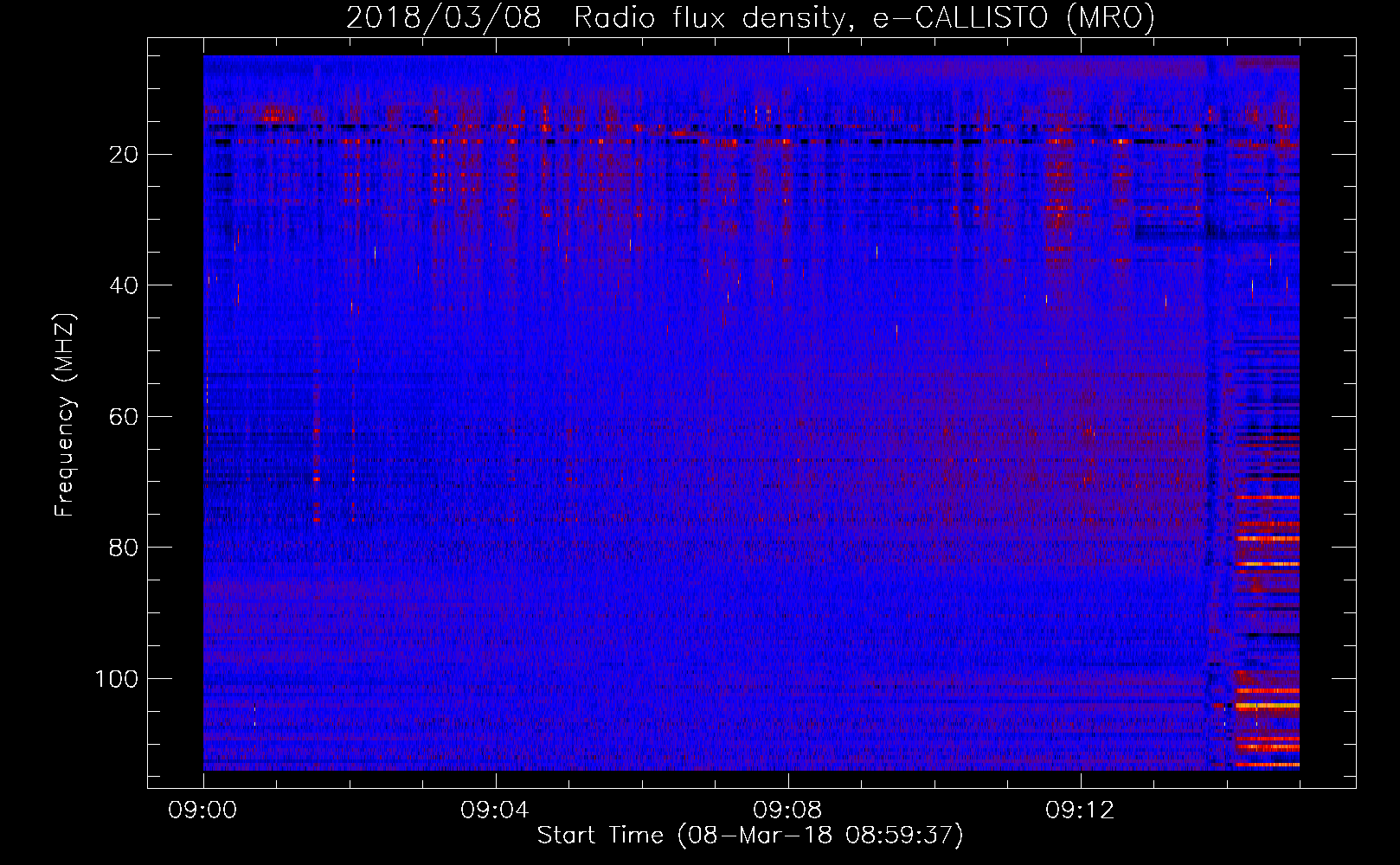Click the "Start Time (08-Mar-18 08:59:37)" label
This screenshot has width=1400, height=865.
[750, 836]
